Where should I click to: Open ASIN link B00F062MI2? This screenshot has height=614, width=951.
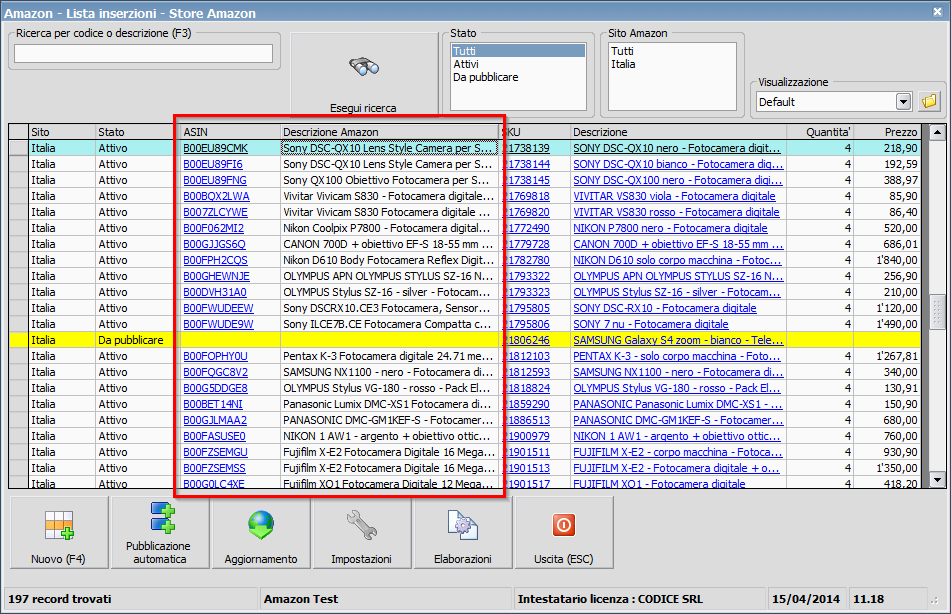coord(213,228)
